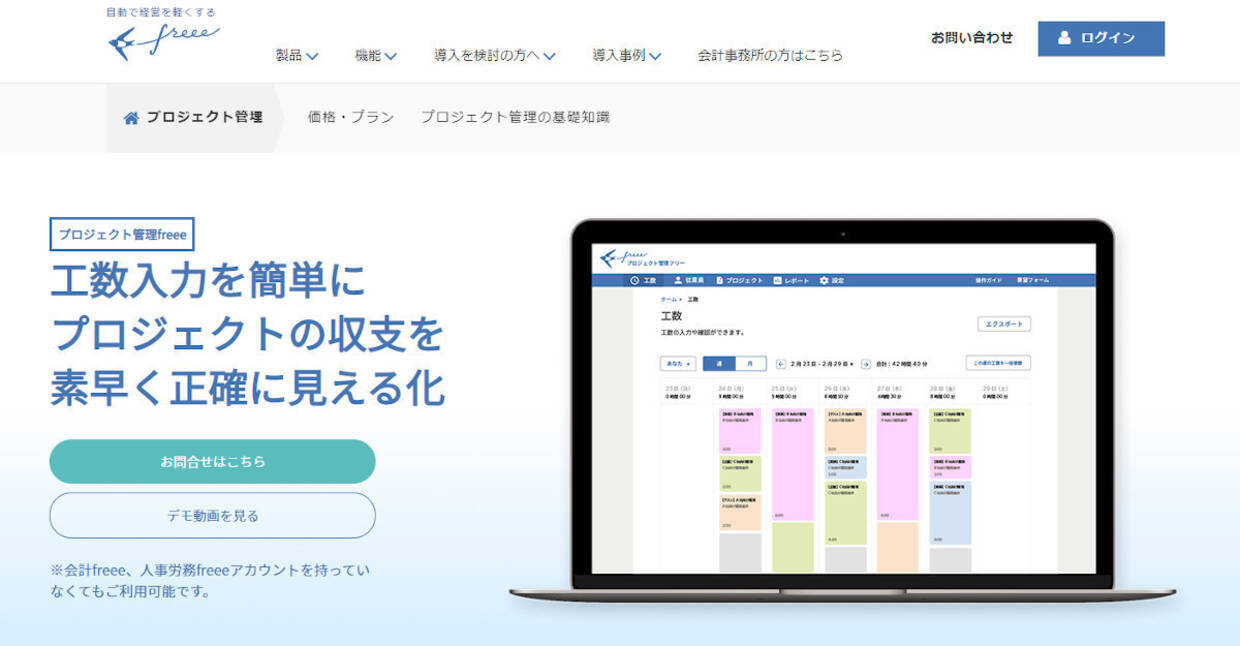
Task: Click the note starting ※会計freee、人事労務freee
Action: click(x=210, y=581)
